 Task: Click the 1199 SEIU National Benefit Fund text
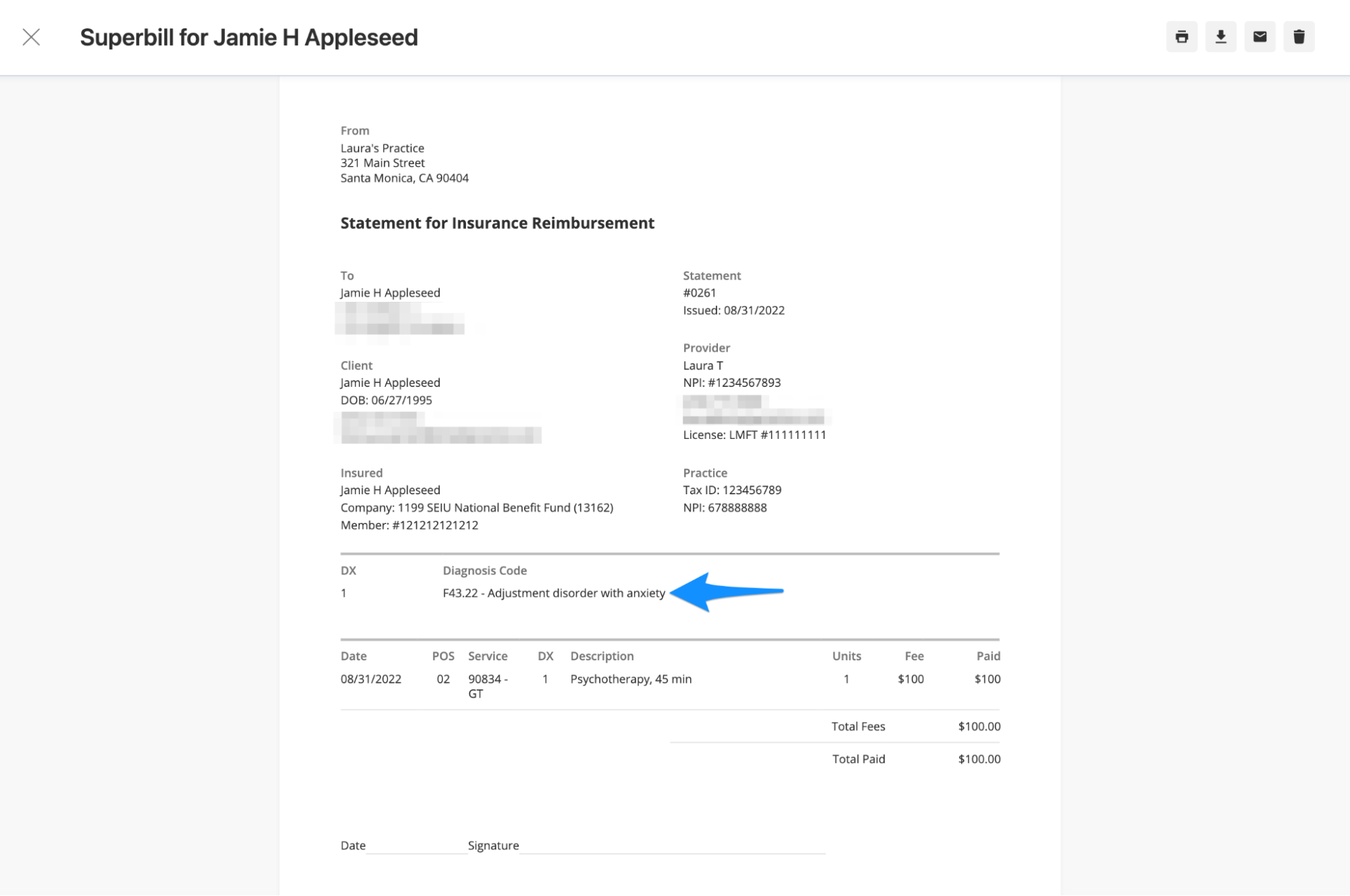pyautogui.click(x=476, y=507)
